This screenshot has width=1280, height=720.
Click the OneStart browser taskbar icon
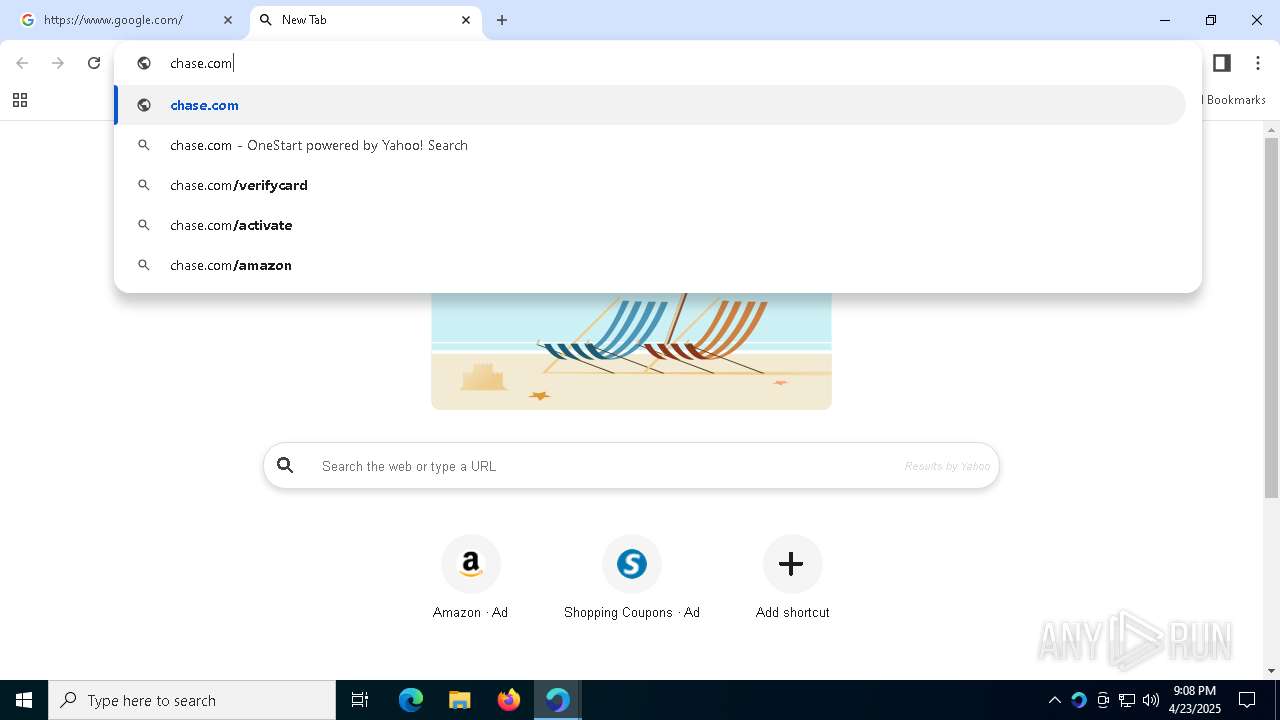pyautogui.click(x=558, y=700)
